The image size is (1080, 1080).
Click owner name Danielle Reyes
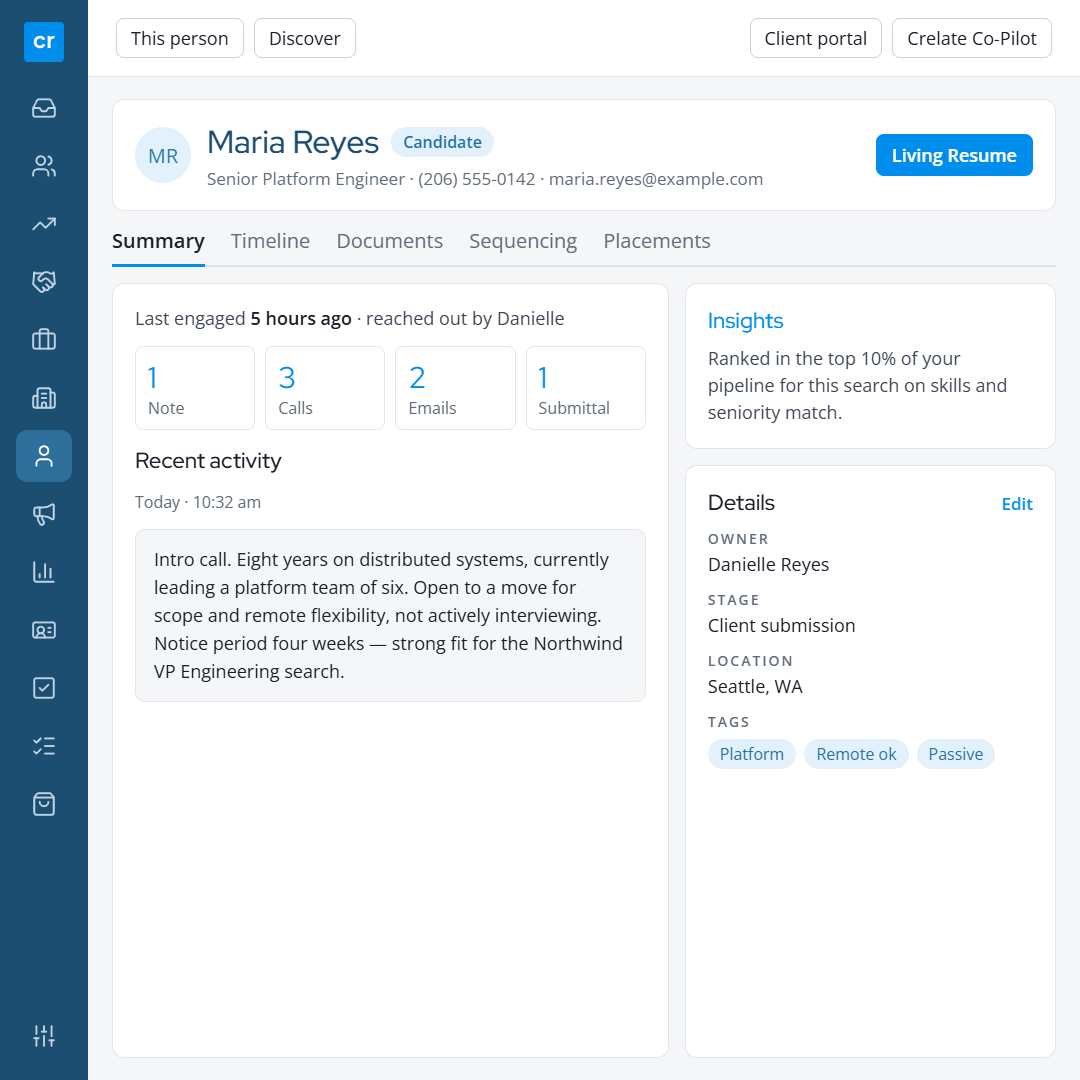769,565
